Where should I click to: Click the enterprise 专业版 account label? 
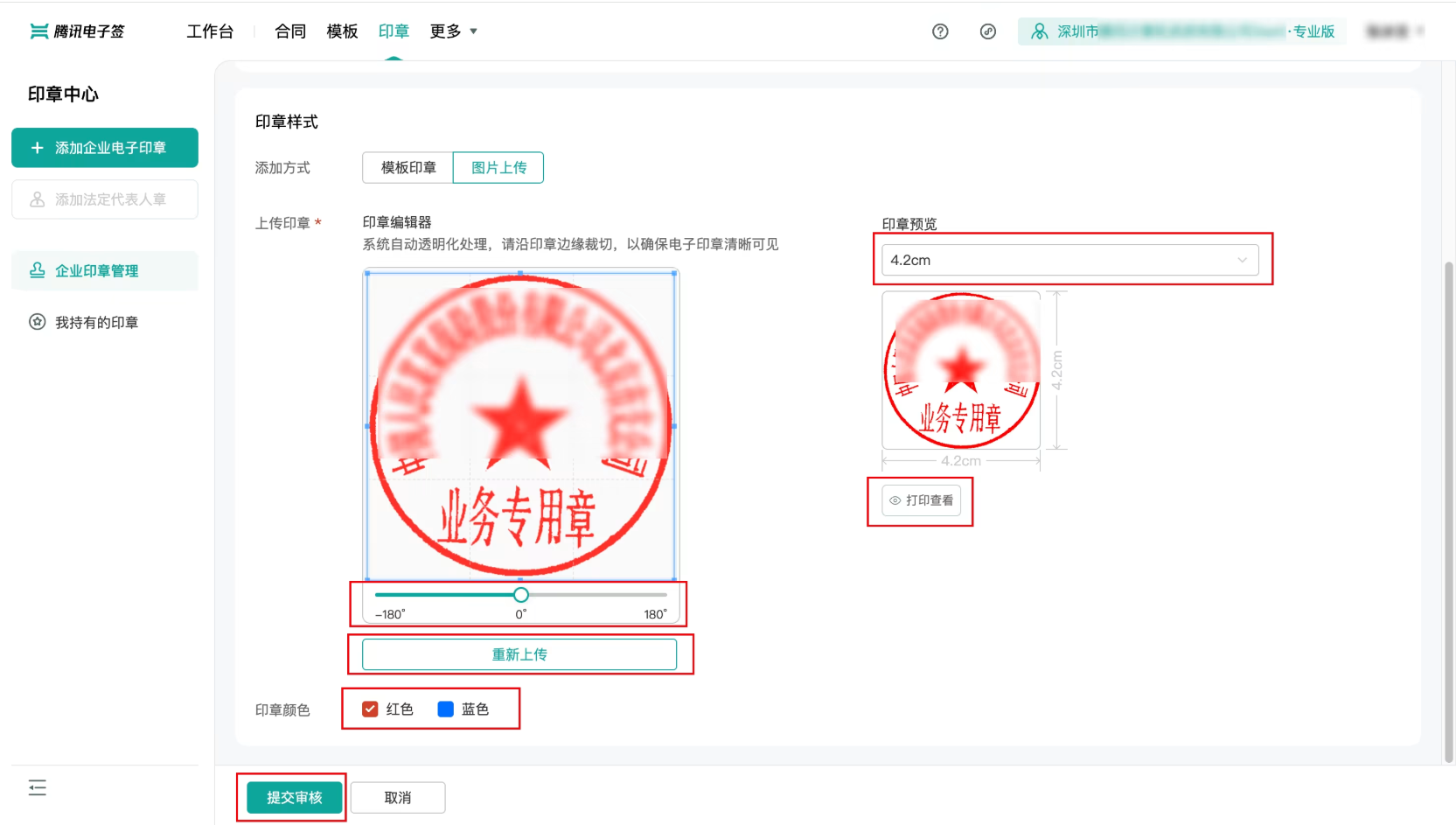(1182, 31)
